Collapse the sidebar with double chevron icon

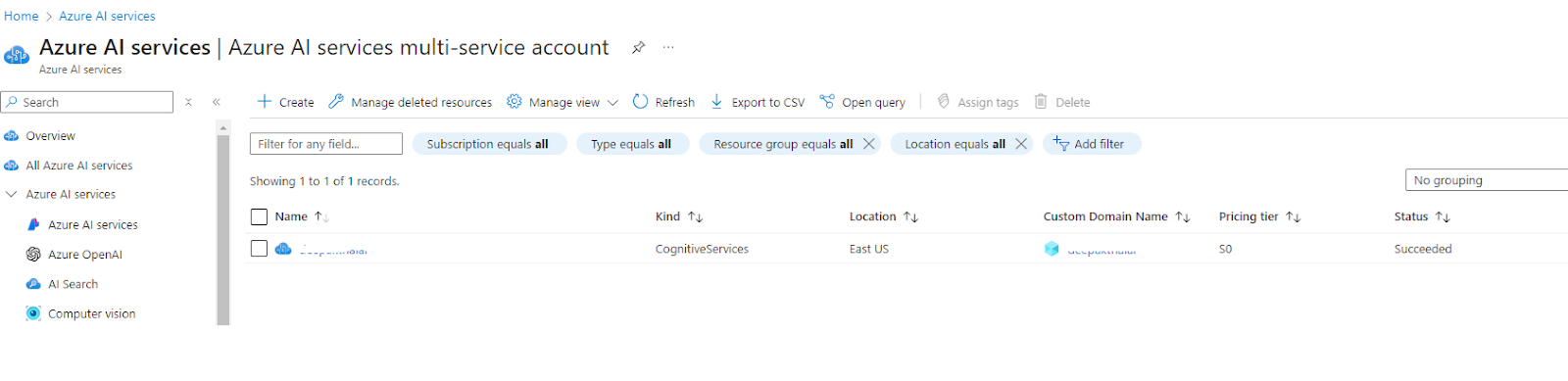tap(217, 102)
